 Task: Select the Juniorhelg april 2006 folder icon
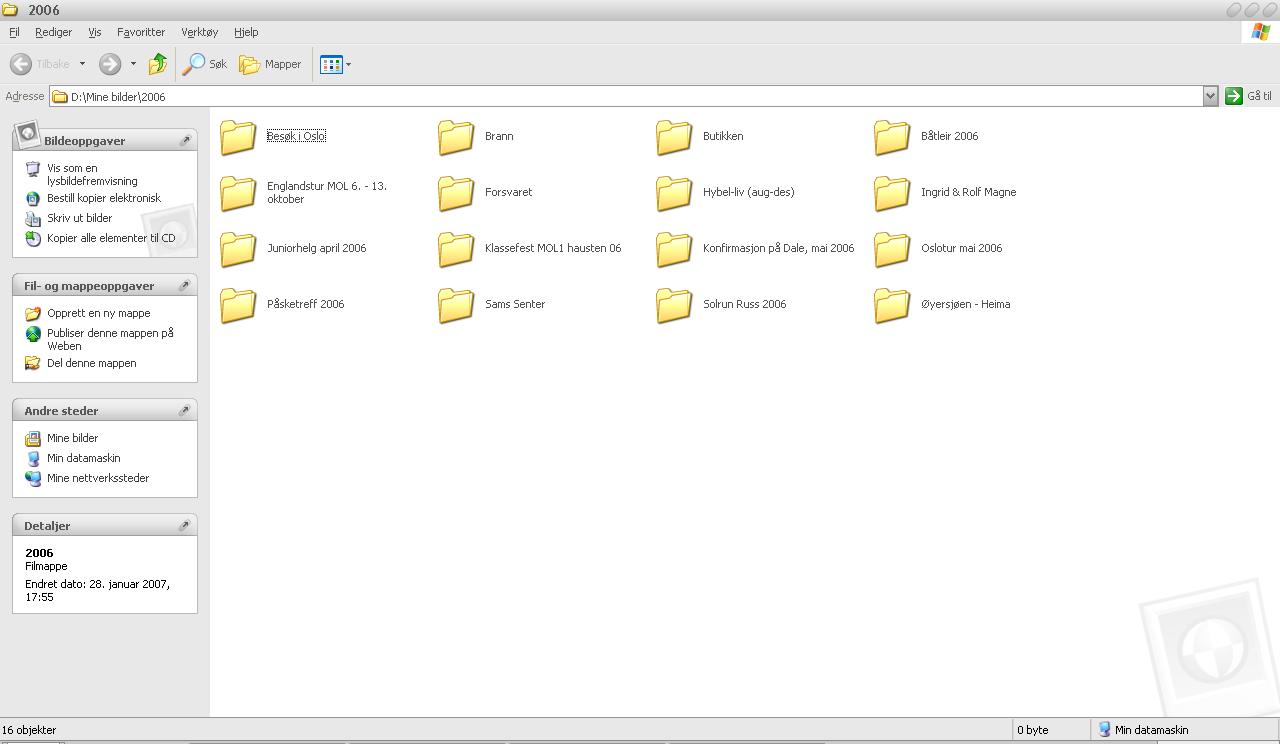pyautogui.click(x=238, y=249)
